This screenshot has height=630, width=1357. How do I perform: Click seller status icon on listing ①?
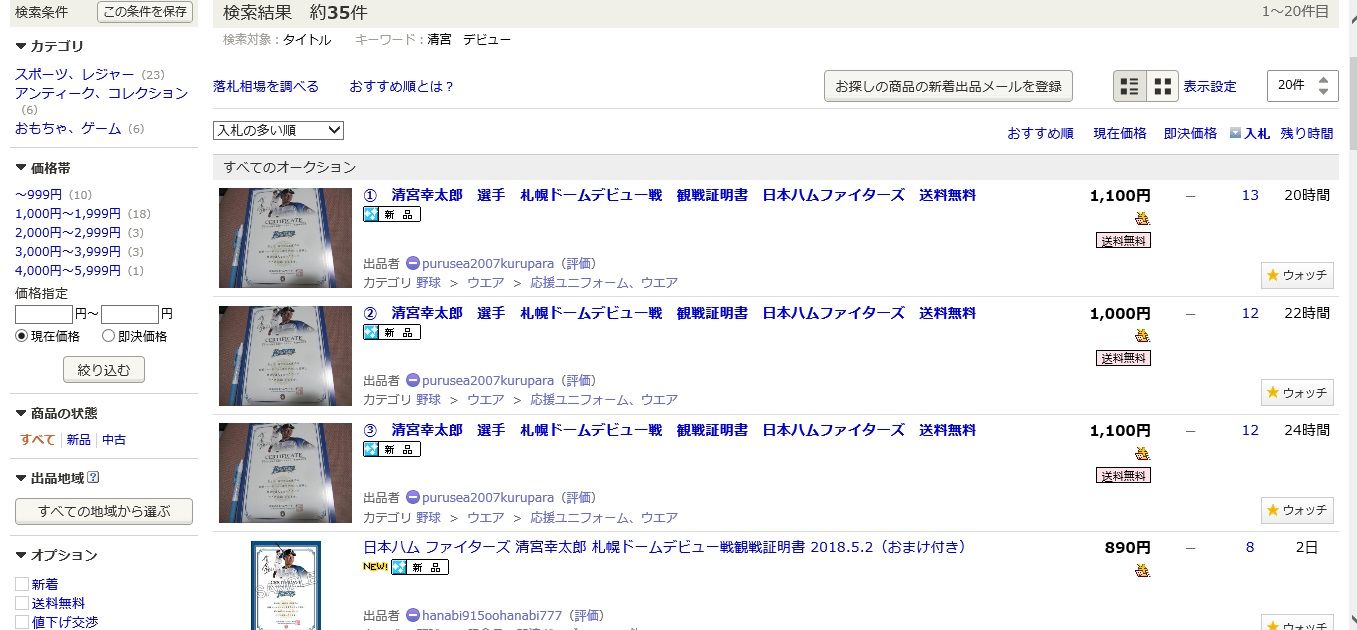click(x=413, y=264)
